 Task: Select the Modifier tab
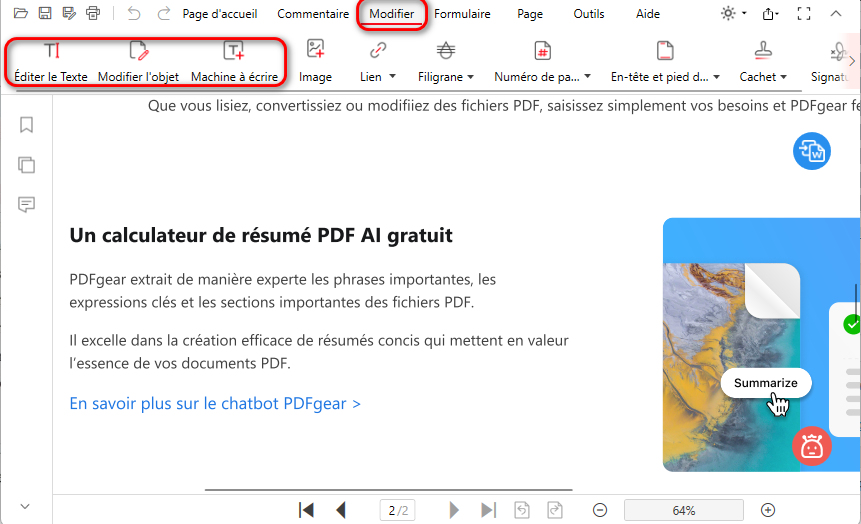[x=392, y=14]
